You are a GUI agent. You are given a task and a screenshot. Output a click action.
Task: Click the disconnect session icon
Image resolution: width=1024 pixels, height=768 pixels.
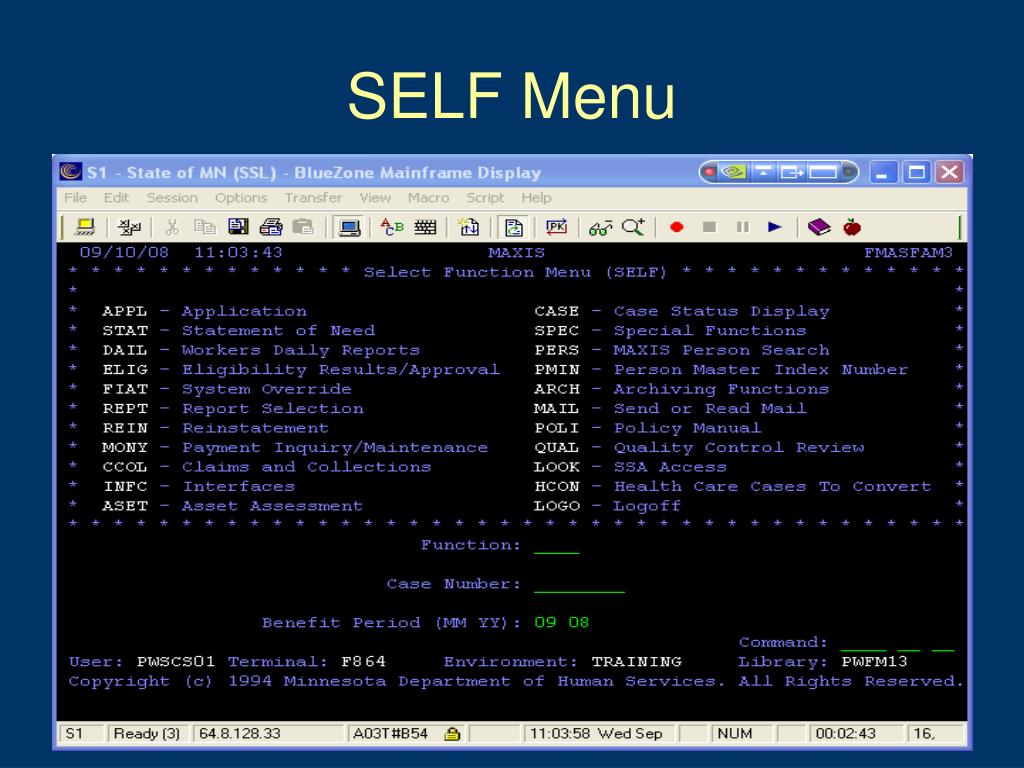[x=129, y=227]
